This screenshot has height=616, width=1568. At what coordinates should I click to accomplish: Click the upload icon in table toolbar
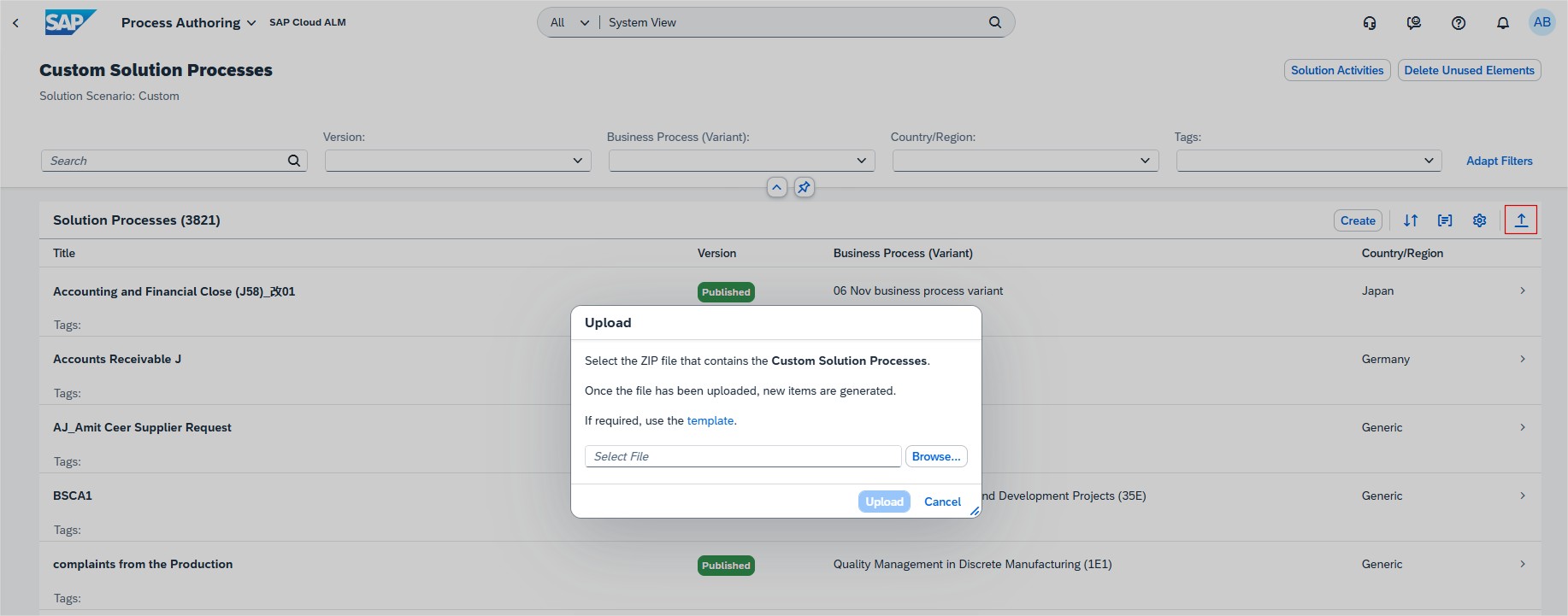(1521, 220)
